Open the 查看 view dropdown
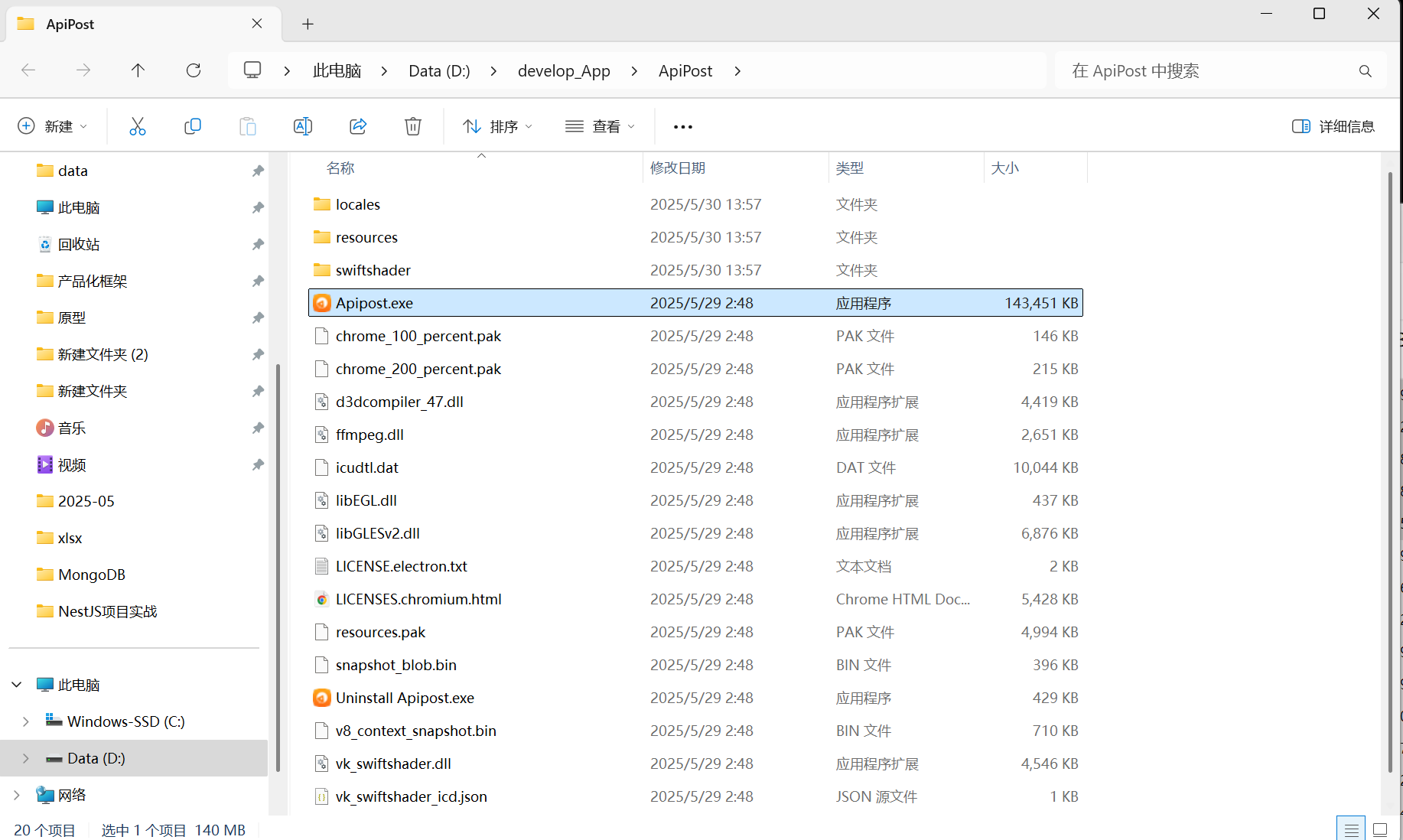 (x=601, y=126)
